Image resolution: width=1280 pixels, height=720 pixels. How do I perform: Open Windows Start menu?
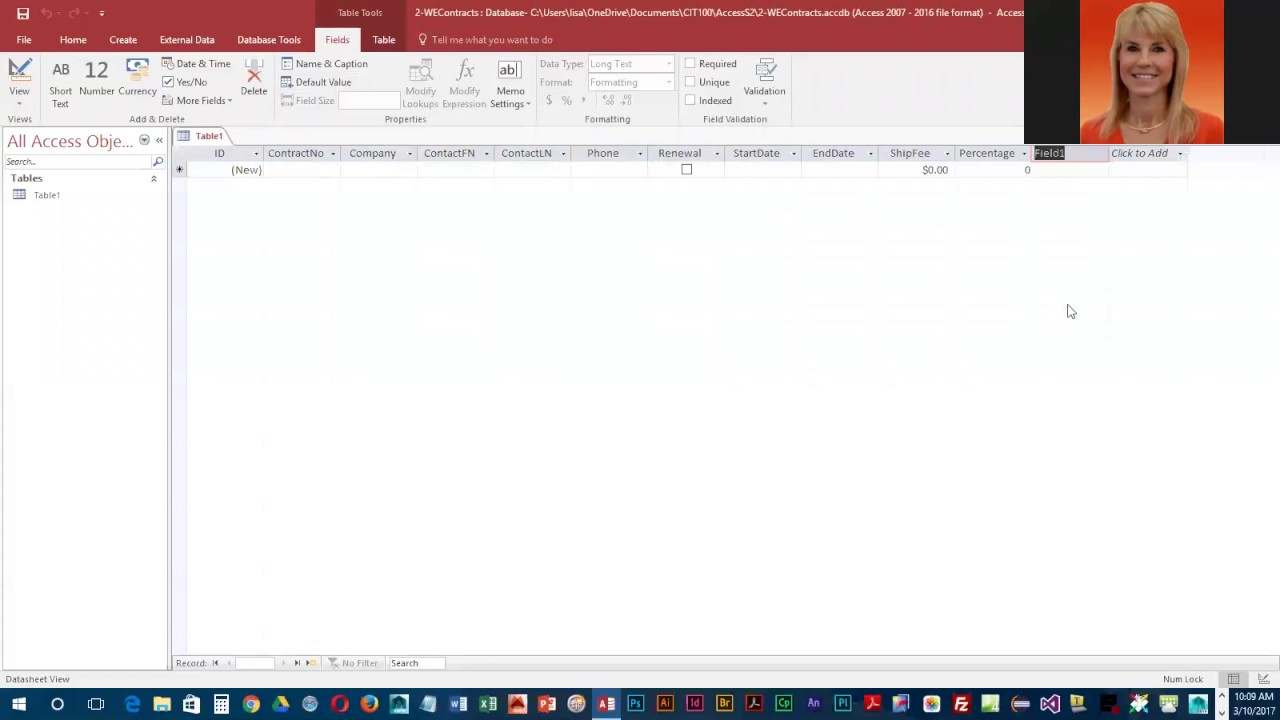[x=19, y=704]
